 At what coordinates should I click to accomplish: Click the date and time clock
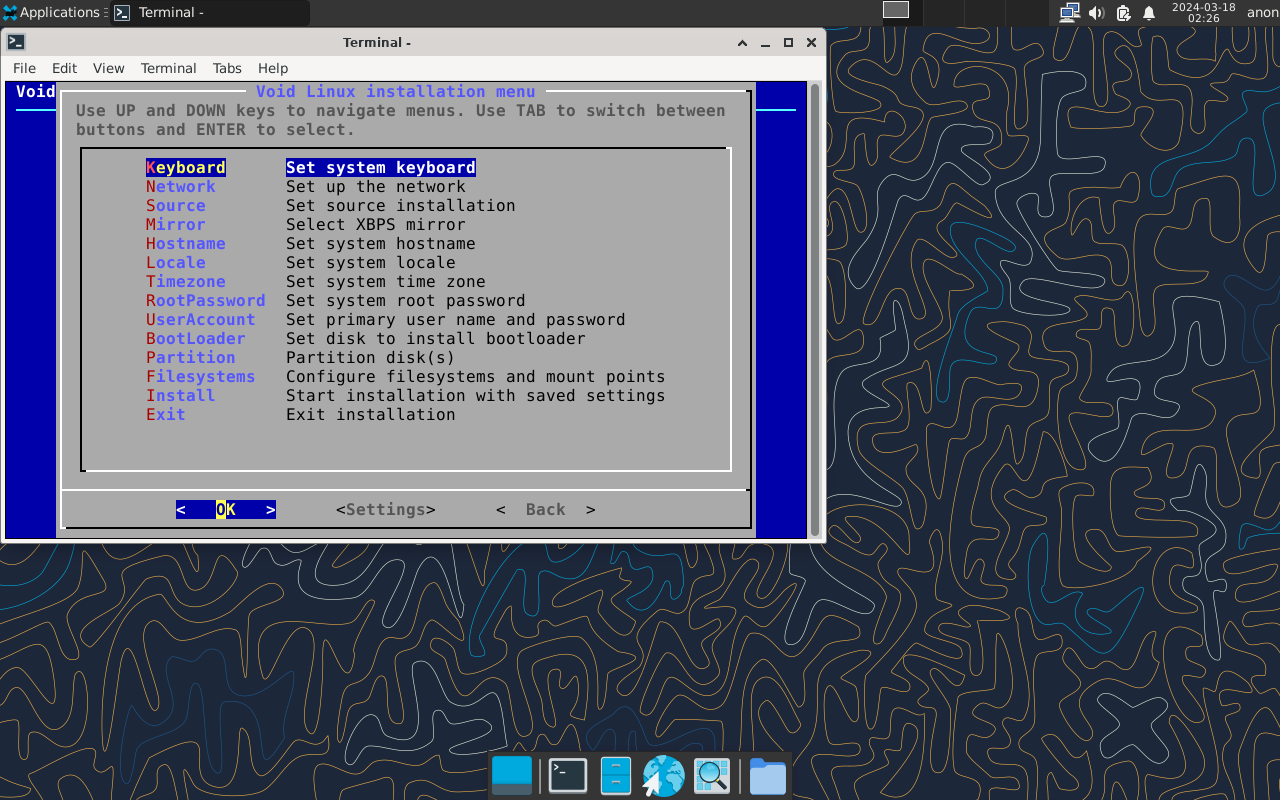(x=1203, y=12)
